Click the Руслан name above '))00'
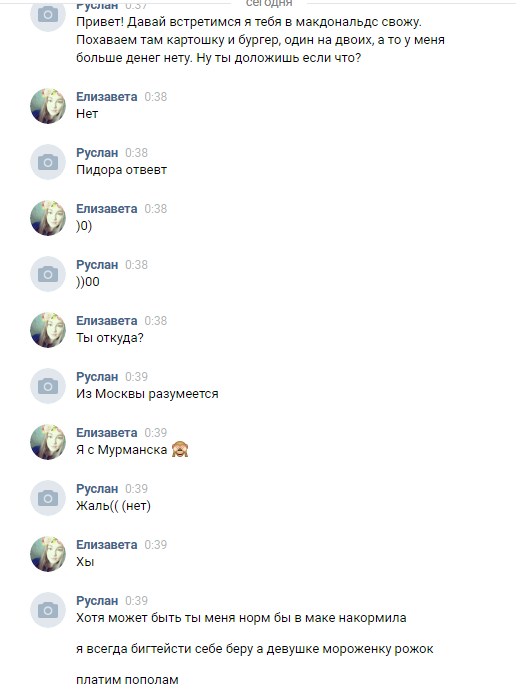Image resolution: width=516 pixels, height=693 pixels. pyautogui.click(x=97, y=264)
